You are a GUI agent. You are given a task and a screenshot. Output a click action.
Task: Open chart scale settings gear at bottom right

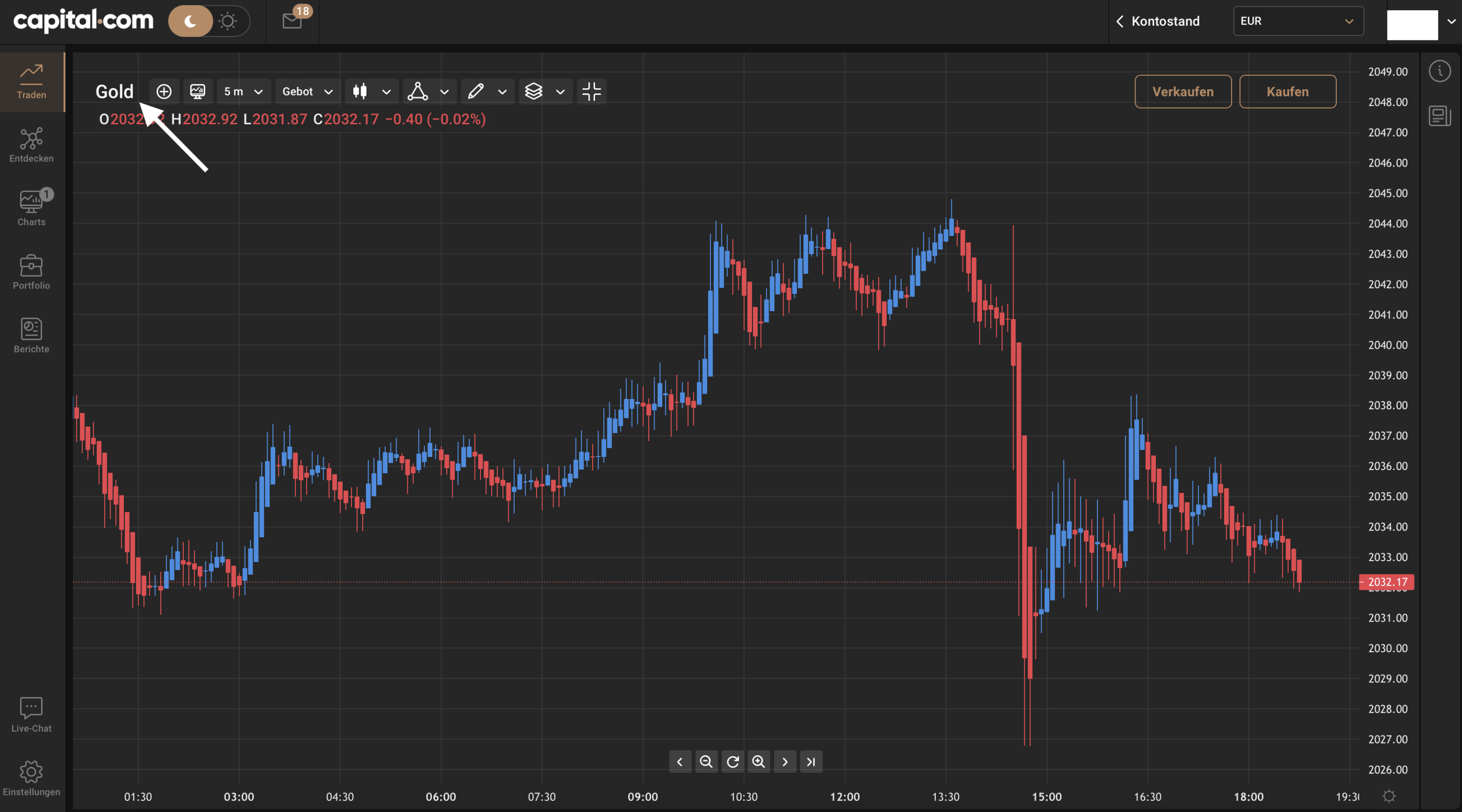[1389, 796]
